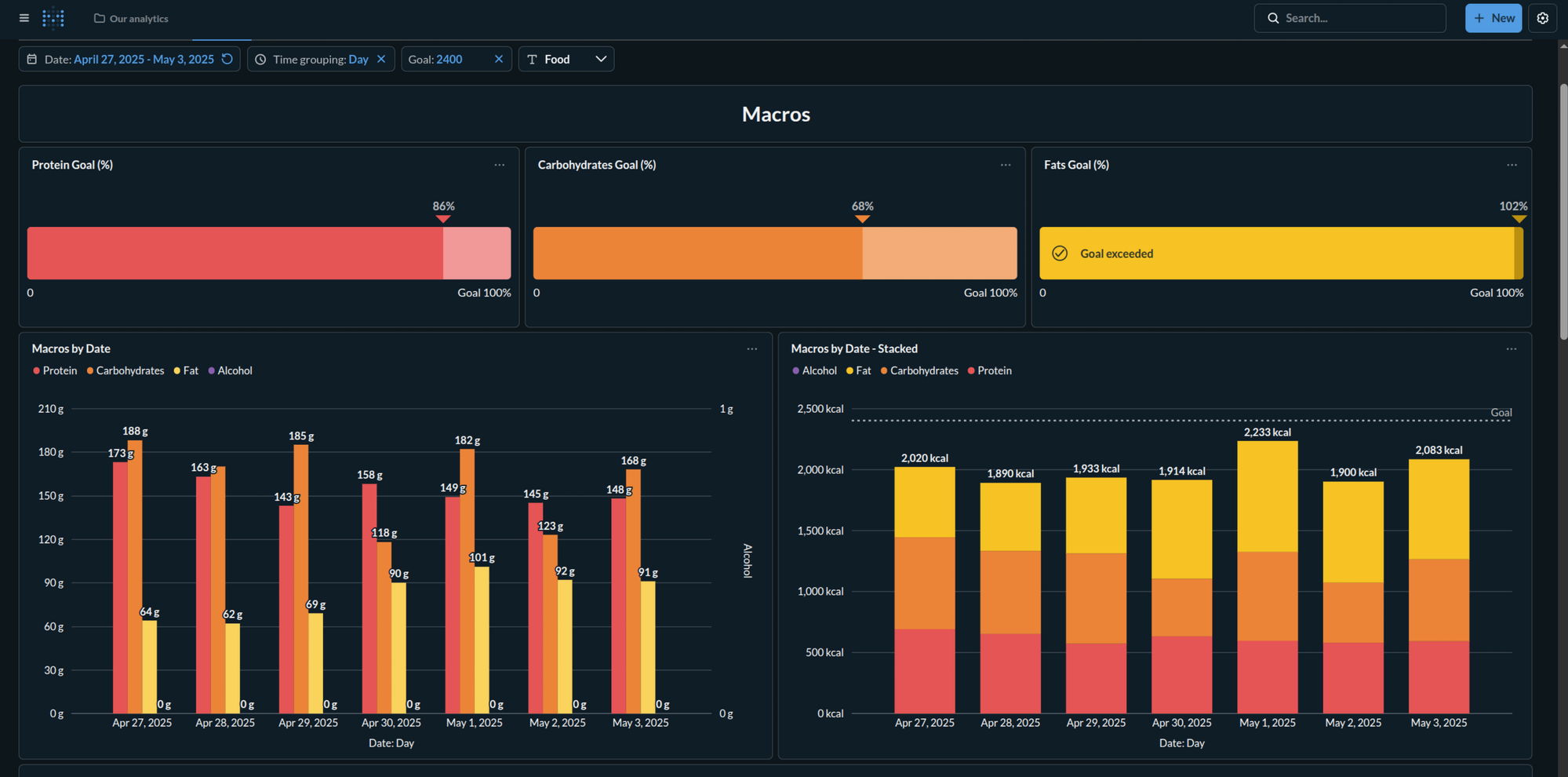The height and width of the screenshot is (777, 1568).
Task: Click the clock icon on Time grouping filter
Action: pos(260,59)
